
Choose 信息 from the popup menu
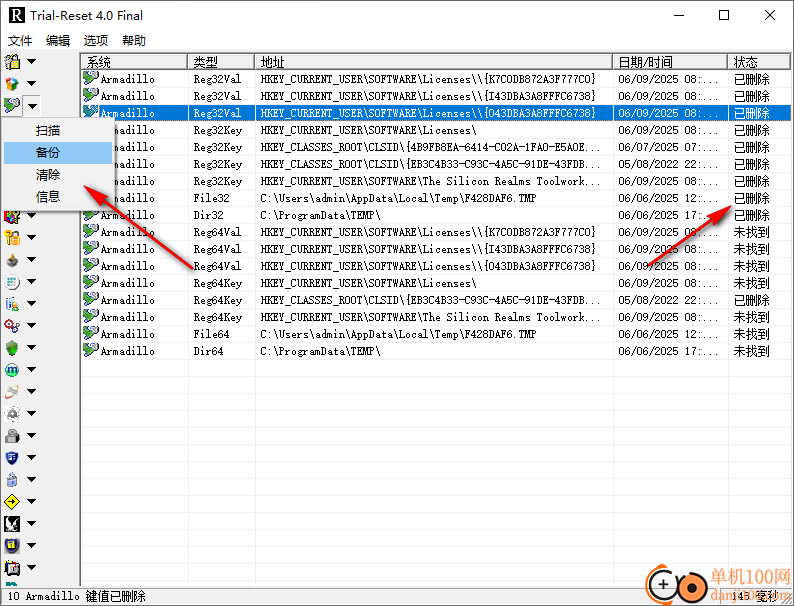tap(58, 196)
